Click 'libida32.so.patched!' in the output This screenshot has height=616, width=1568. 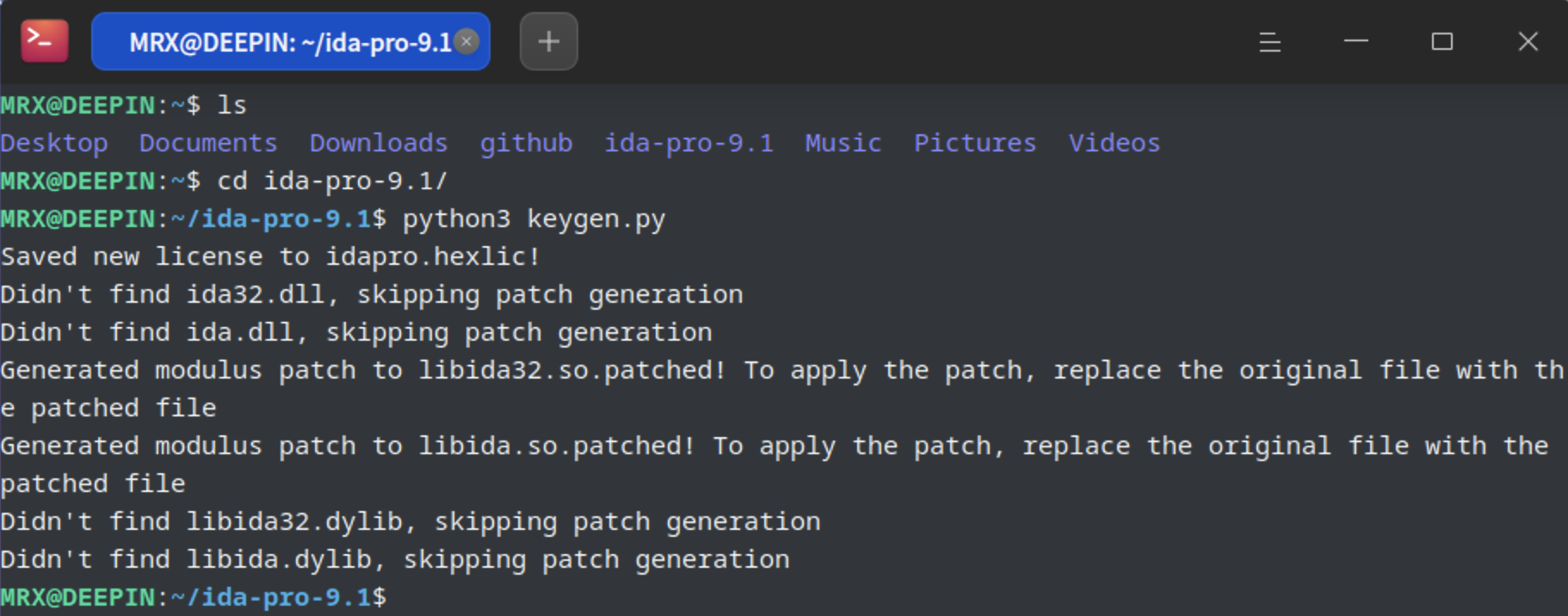[572, 370]
